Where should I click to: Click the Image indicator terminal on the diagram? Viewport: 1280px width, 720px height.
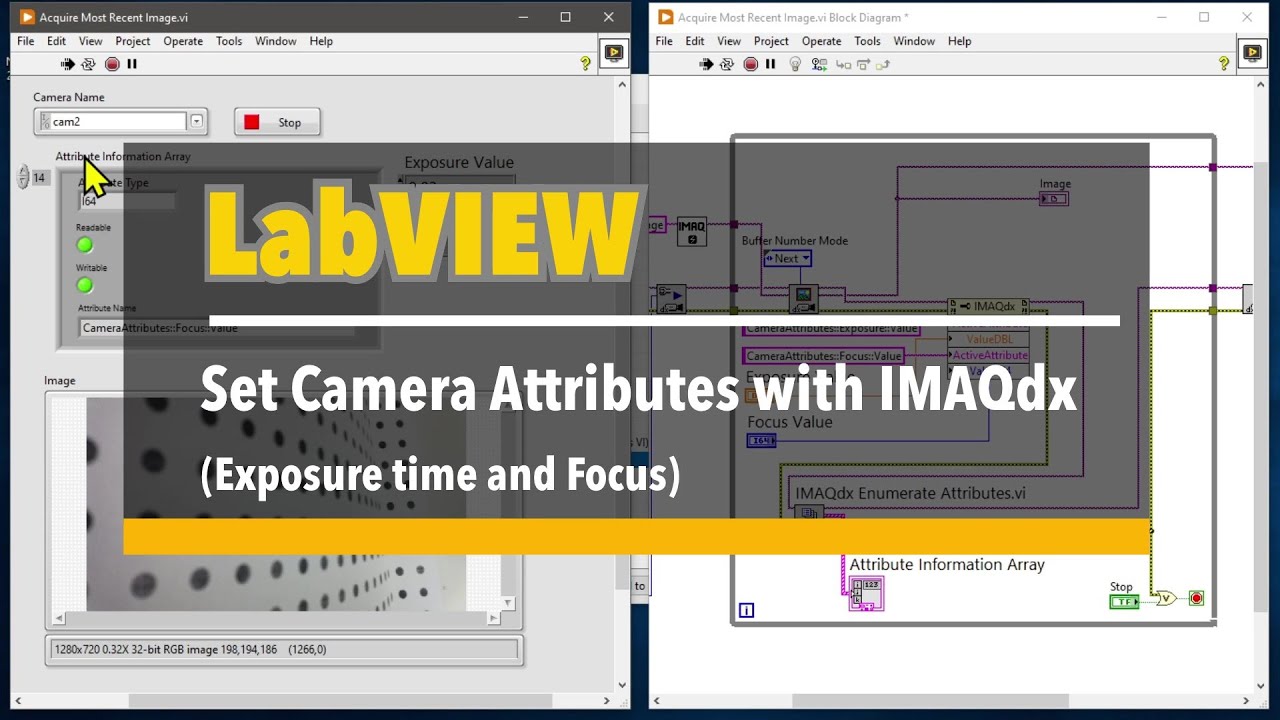coord(1054,199)
